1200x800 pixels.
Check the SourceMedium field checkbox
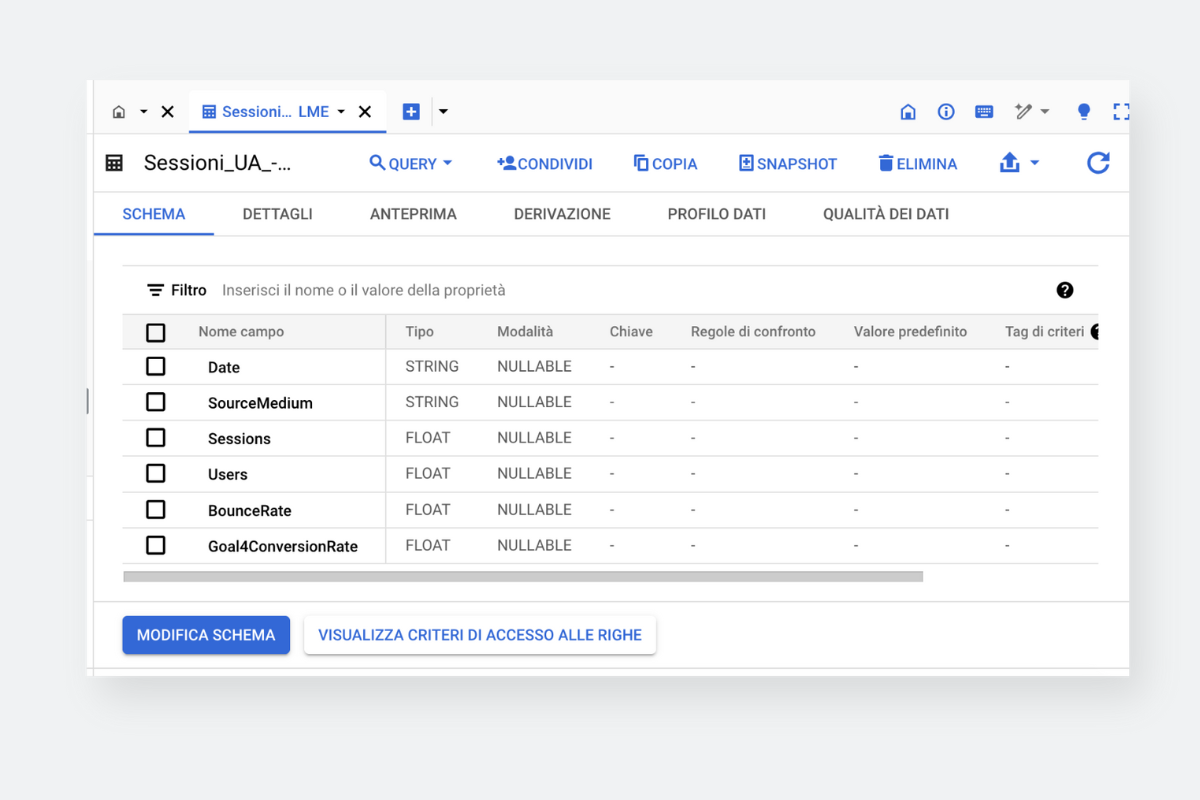(x=156, y=402)
